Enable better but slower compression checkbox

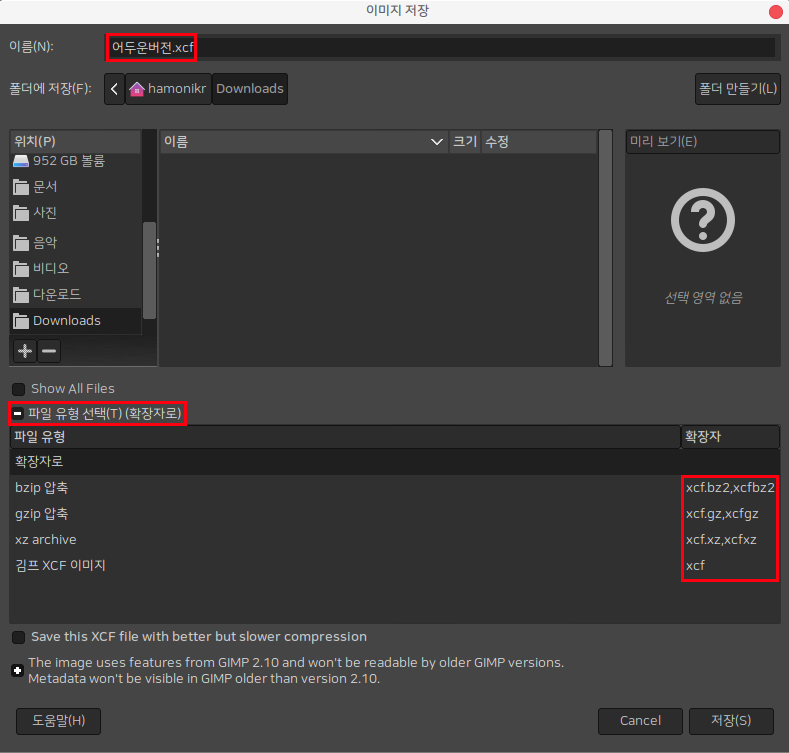(x=18, y=637)
